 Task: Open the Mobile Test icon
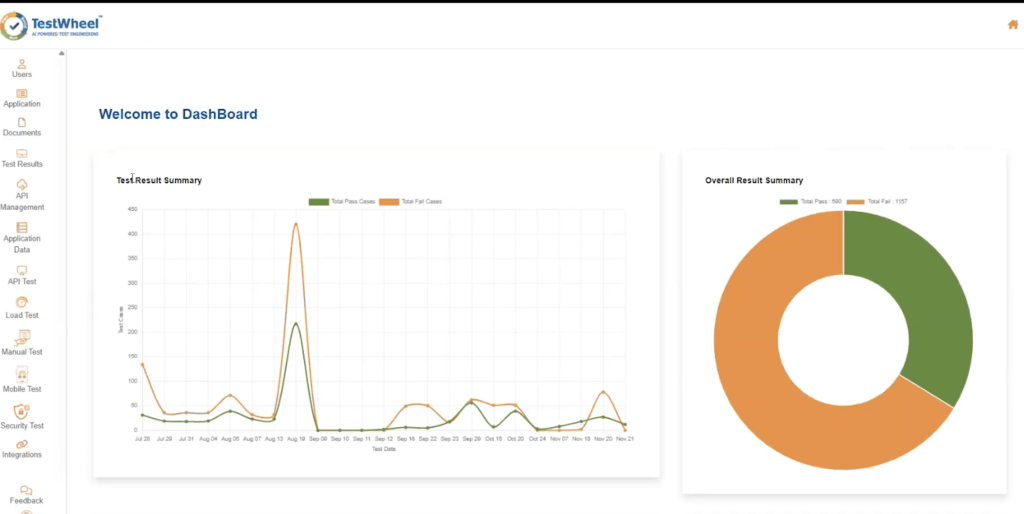click(x=22, y=374)
